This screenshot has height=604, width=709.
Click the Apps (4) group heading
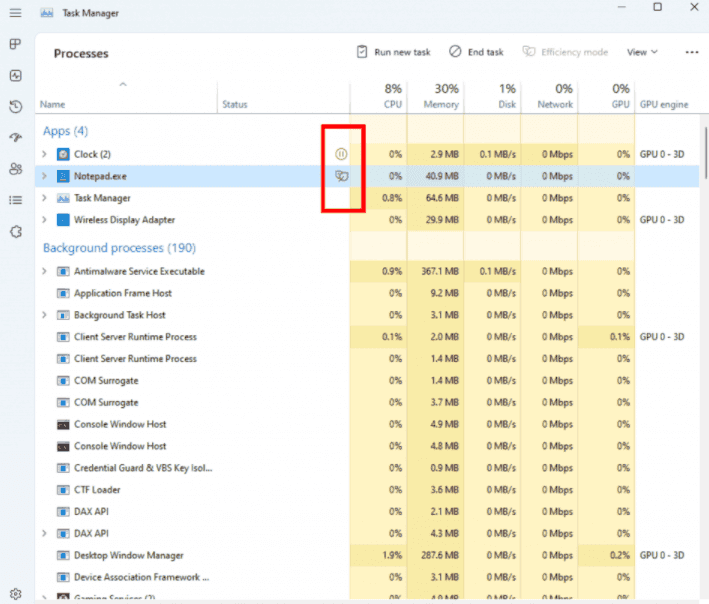(66, 131)
